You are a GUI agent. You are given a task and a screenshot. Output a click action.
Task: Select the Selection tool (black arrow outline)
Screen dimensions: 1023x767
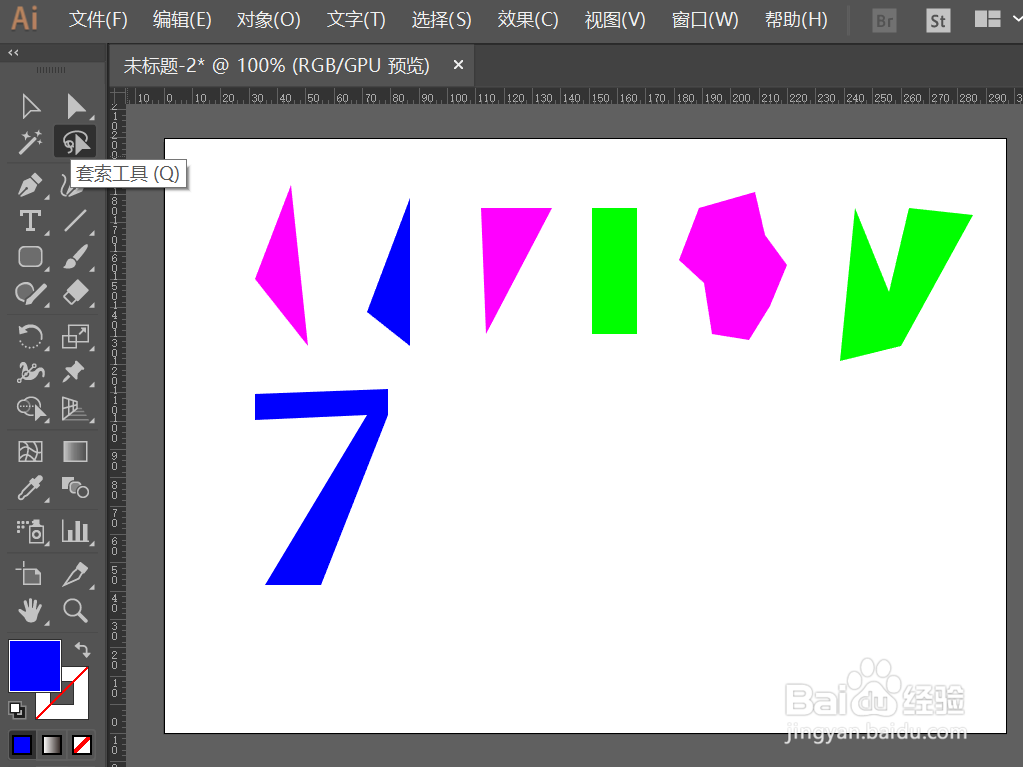(x=30, y=107)
